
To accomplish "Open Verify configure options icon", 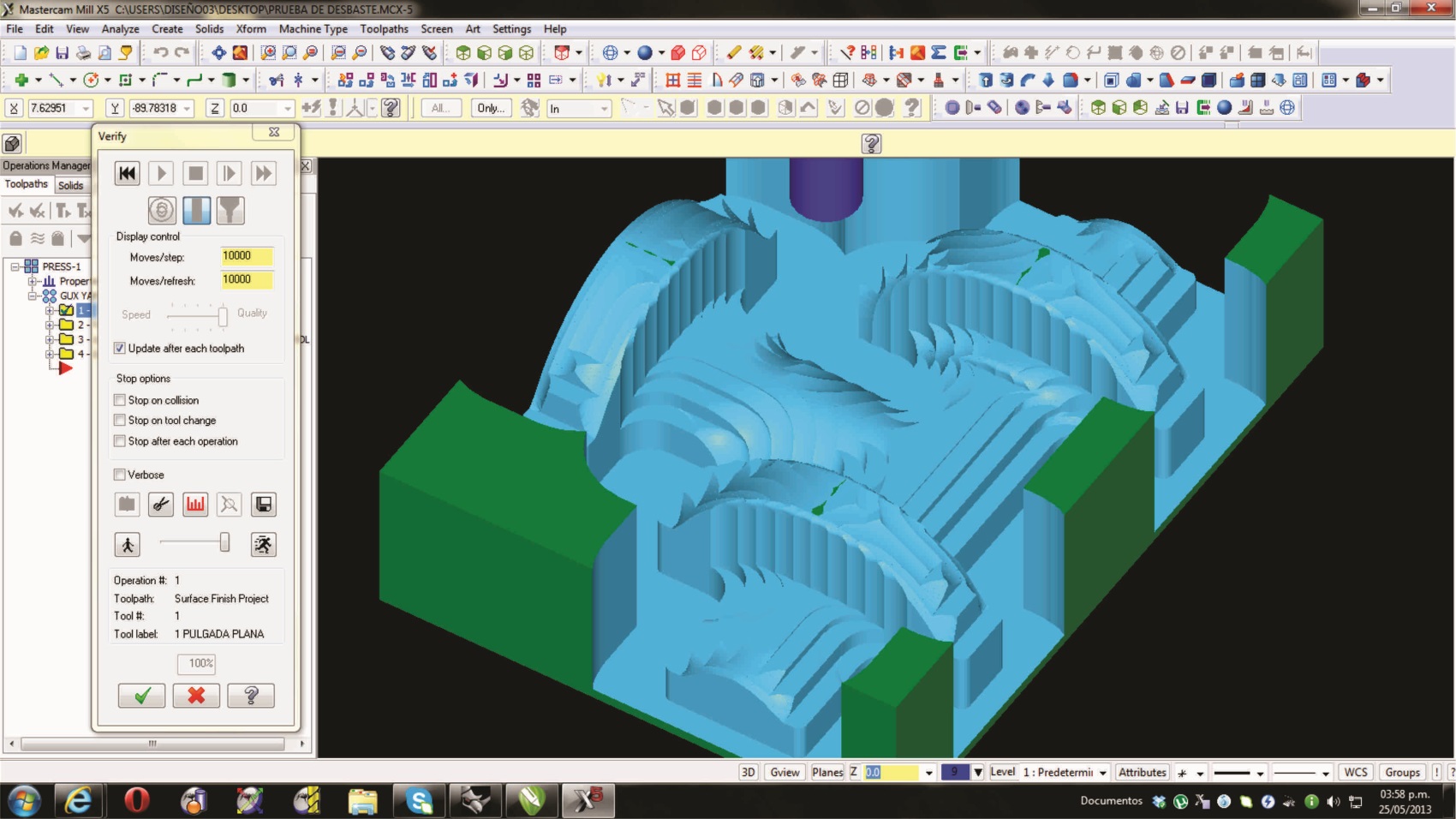I will click(127, 505).
